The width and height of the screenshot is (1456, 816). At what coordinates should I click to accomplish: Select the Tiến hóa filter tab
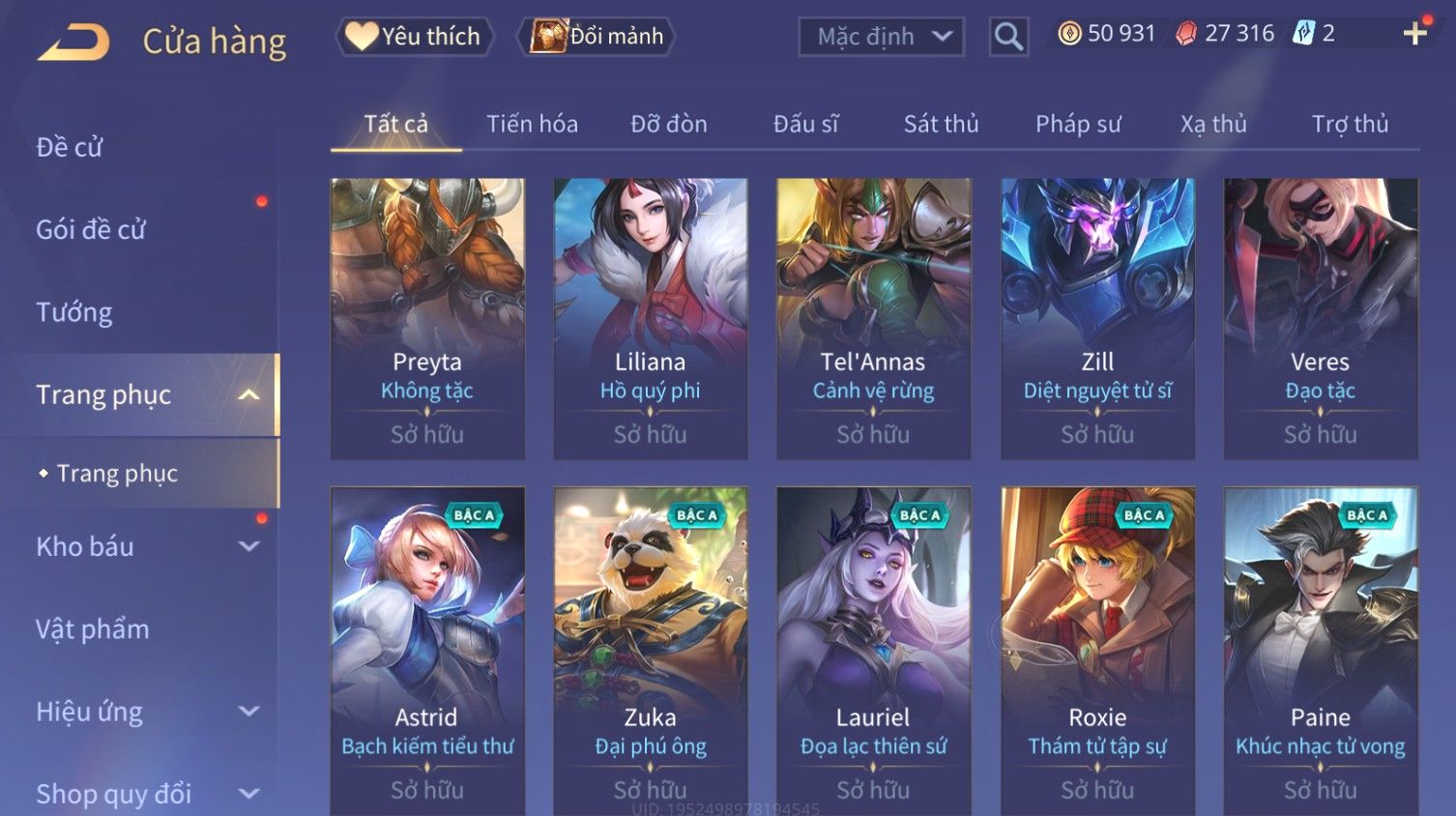532,124
